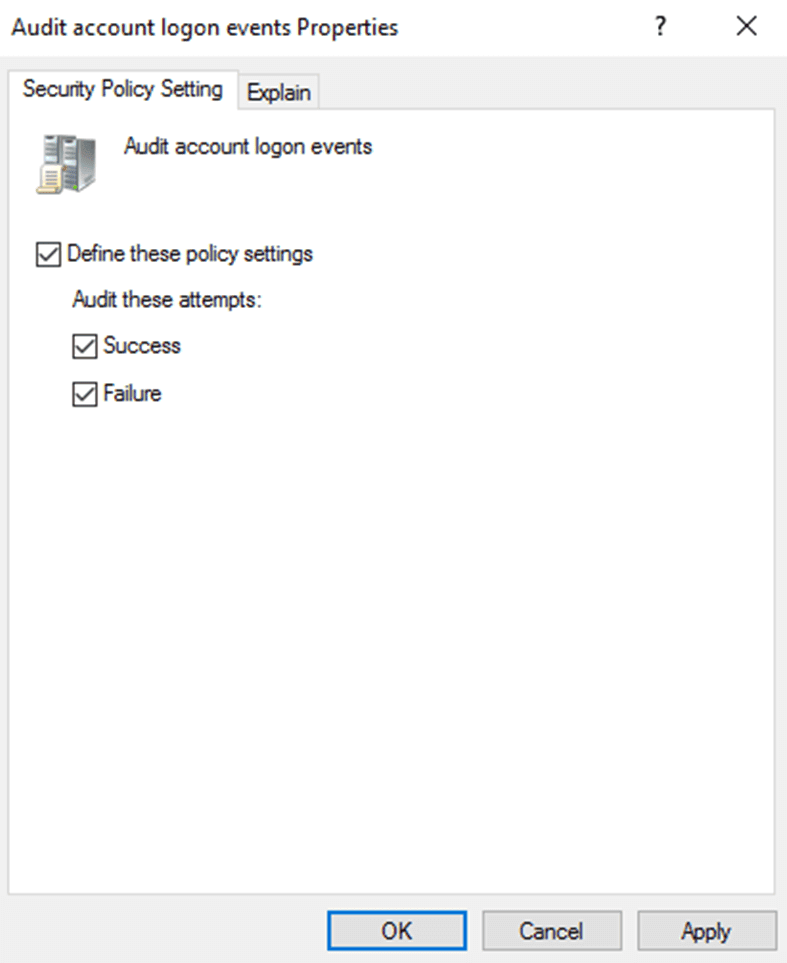787x963 pixels.
Task: Click the question mark help button
Action: pos(660,26)
